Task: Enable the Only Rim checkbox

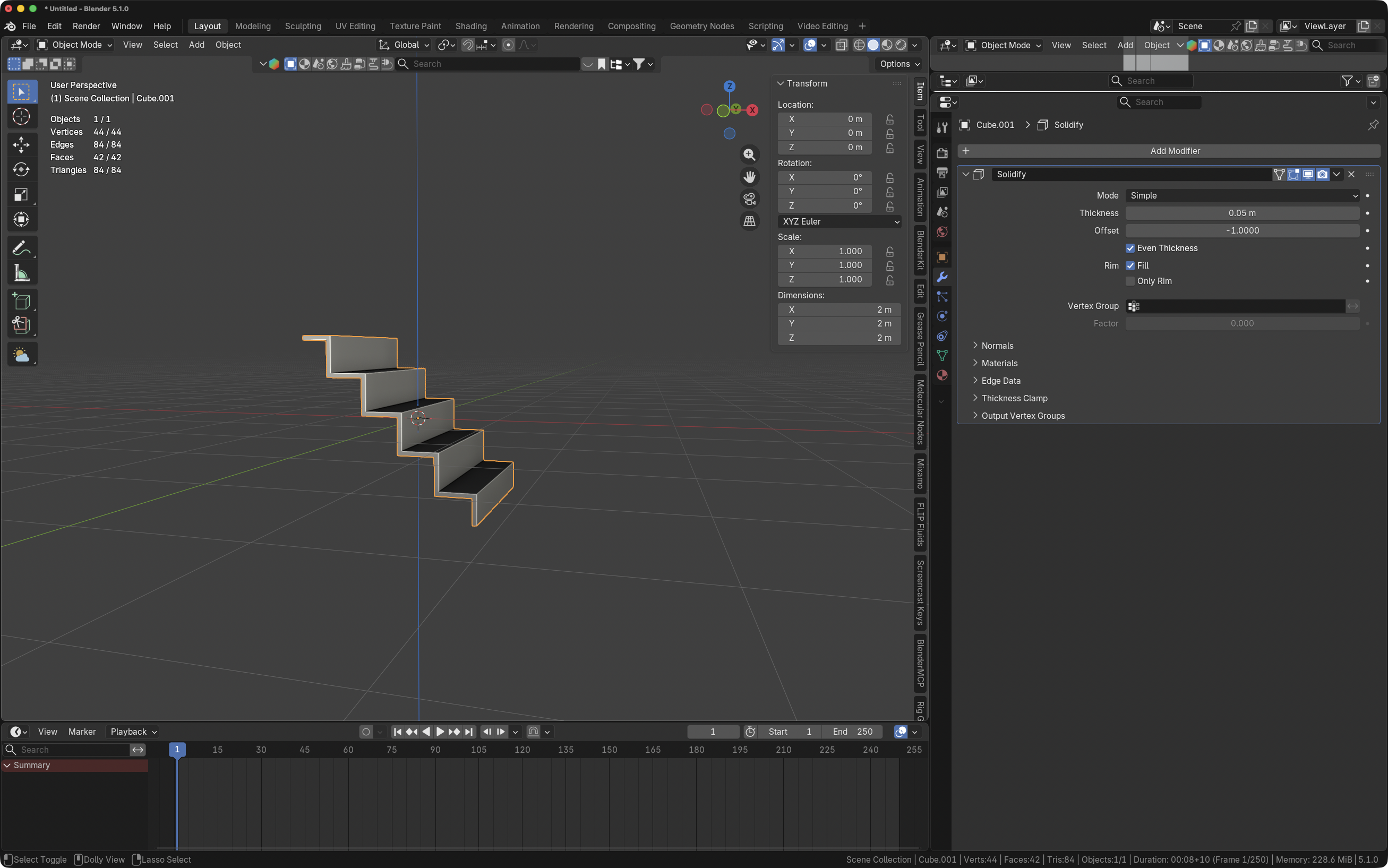Action: pyautogui.click(x=1130, y=281)
